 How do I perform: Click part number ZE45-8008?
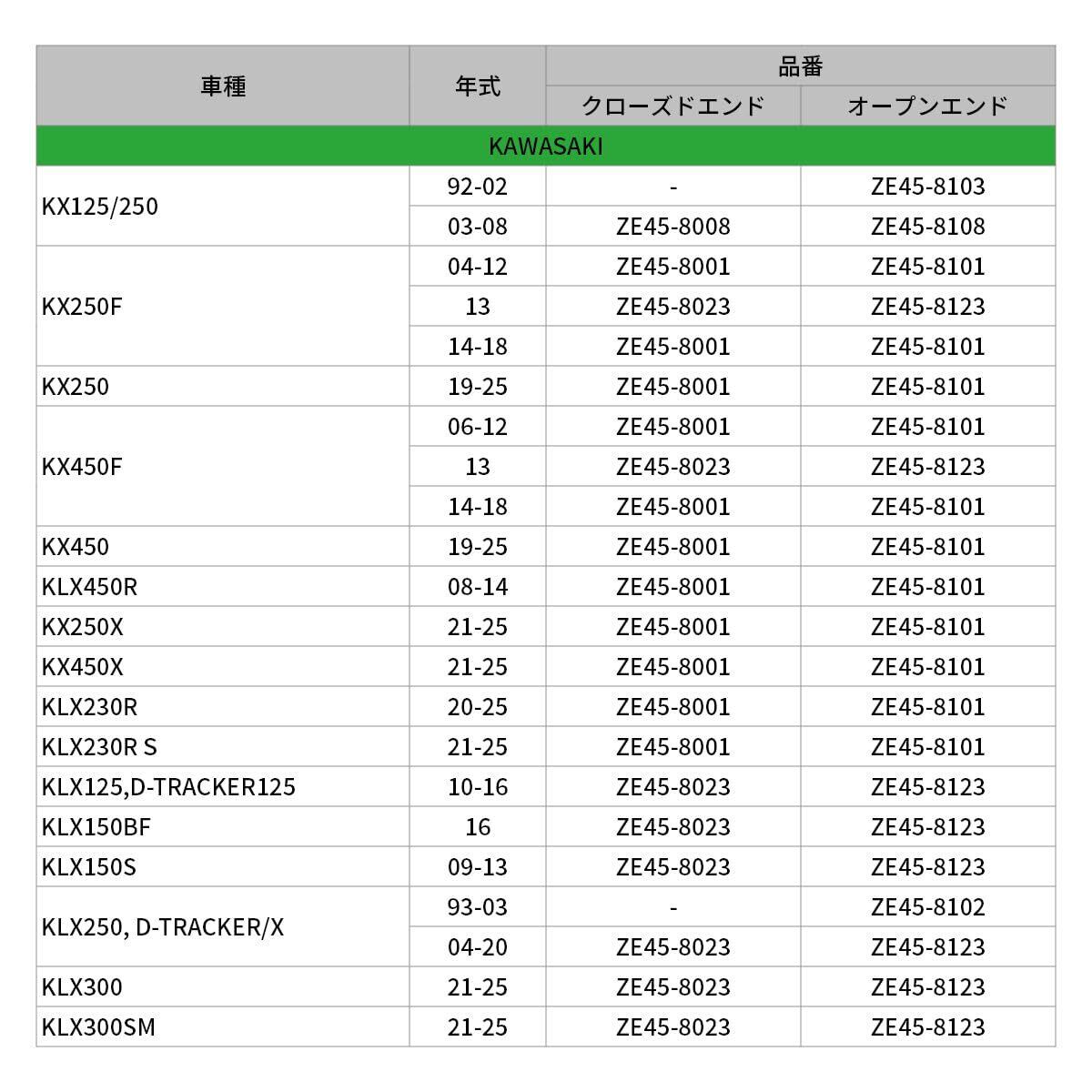(673, 227)
